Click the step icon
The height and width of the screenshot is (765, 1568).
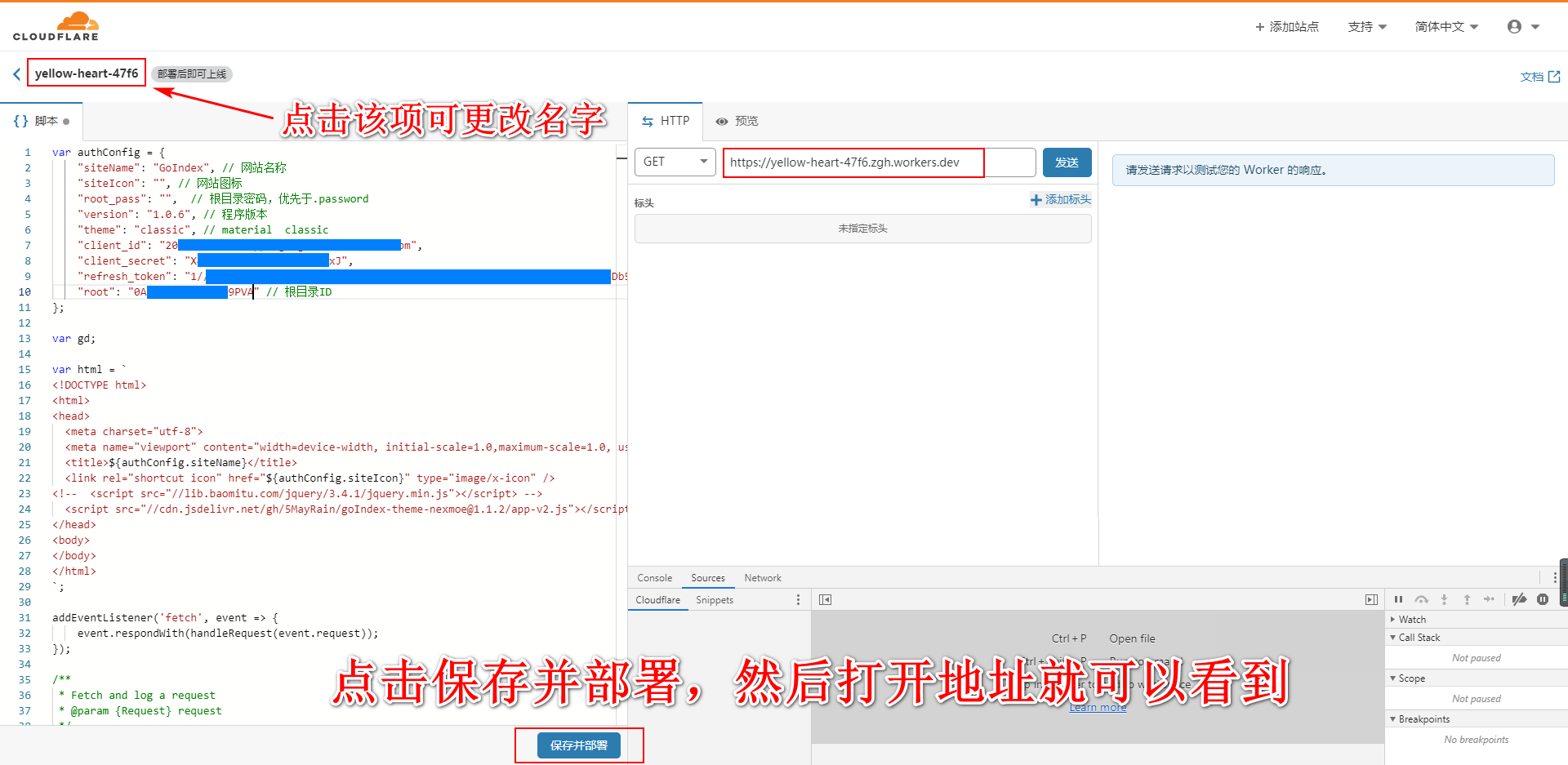pyautogui.click(x=1489, y=599)
